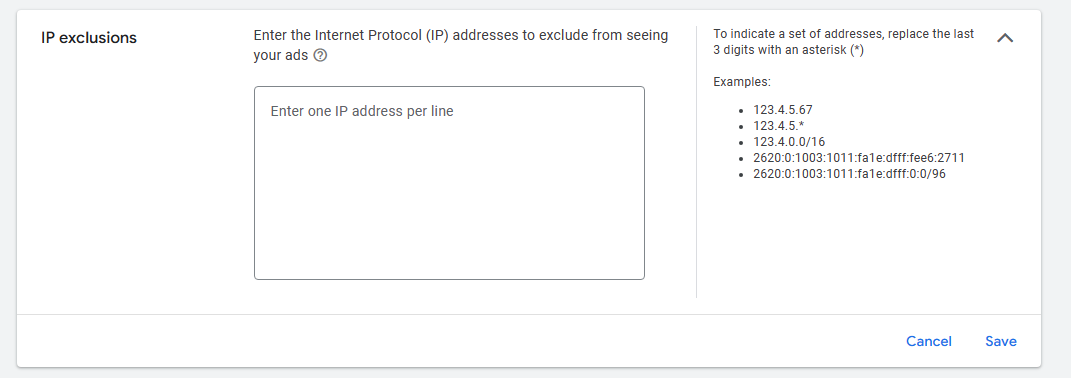The height and width of the screenshot is (378, 1071).
Task: Focus the IP address entry text box
Action: pyautogui.click(x=449, y=183)
